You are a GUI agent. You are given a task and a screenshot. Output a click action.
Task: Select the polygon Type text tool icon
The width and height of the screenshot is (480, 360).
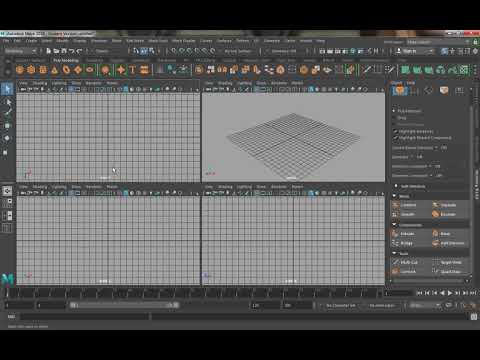133,70
